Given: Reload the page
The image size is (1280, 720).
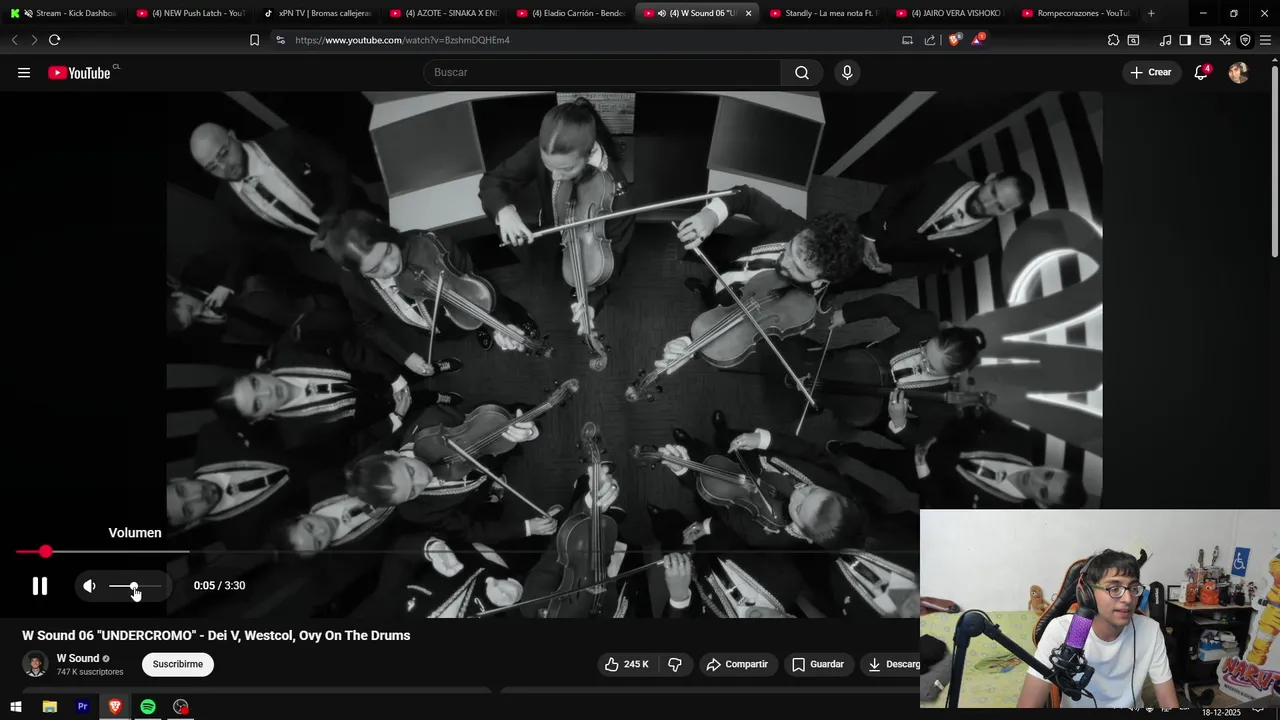Looking at the screenshot, I should [x=54, y=40].
